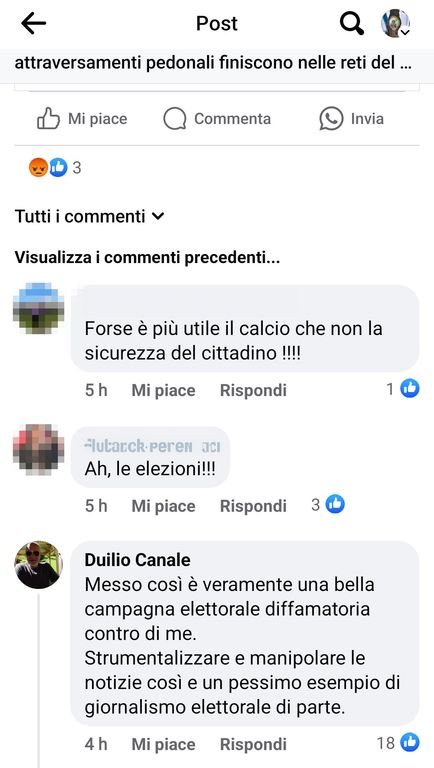
Task: Open the profile avatar menu at top right
Action: point(395,23)
